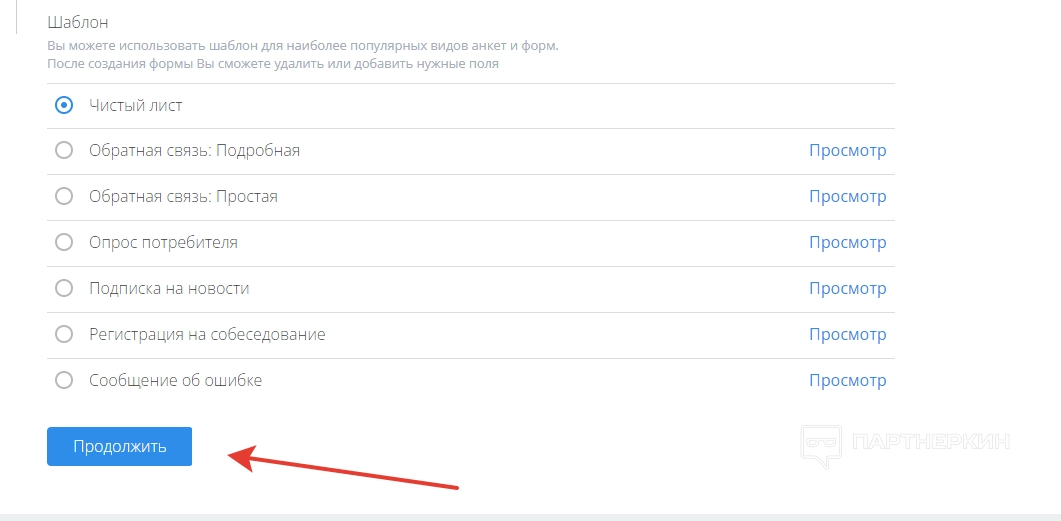The height and width of the screenshot is (521, 1061).
Task: Choose the Обратная связь: Подробная radio button
Action: tap(64, 151)
